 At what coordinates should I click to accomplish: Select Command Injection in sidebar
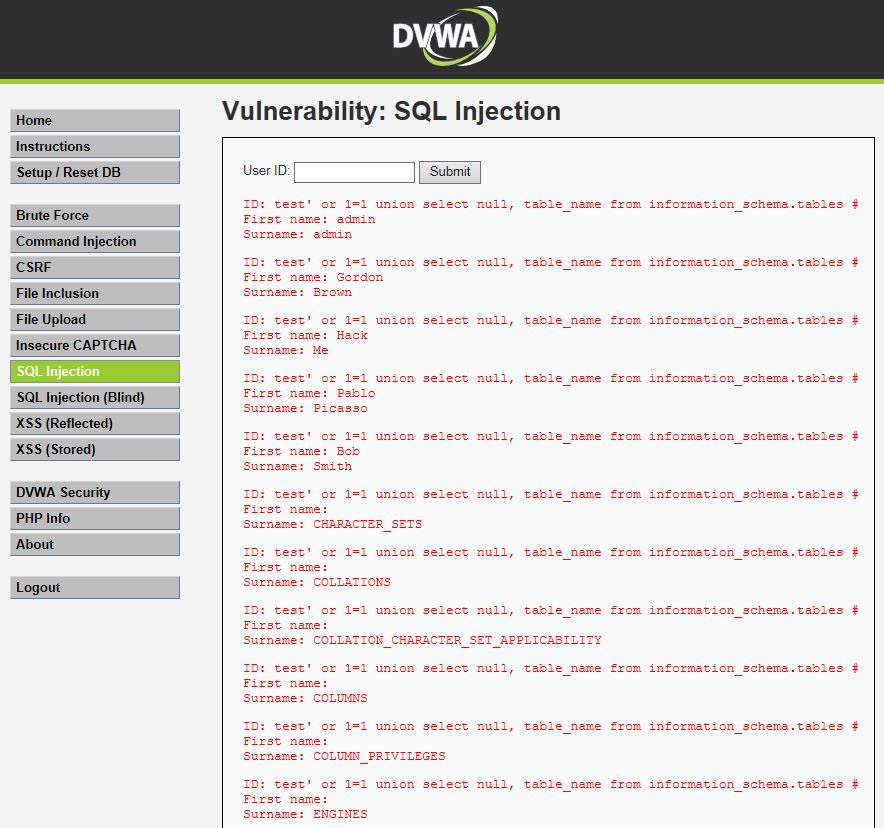point(95,241)
